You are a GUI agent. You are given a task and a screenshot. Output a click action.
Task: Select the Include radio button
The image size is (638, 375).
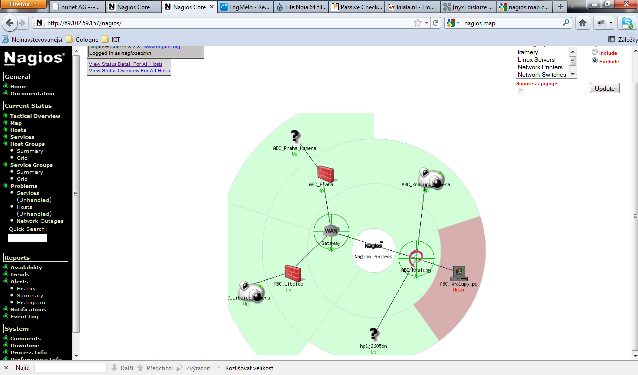pos(594,52)
